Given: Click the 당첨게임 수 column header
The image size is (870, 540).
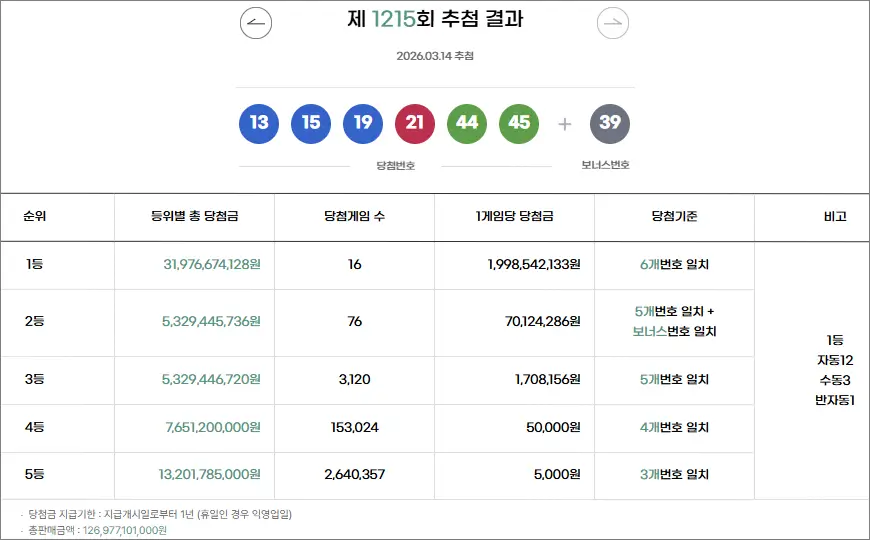Looking at the screenshot, I should click(x=354, y=217).
